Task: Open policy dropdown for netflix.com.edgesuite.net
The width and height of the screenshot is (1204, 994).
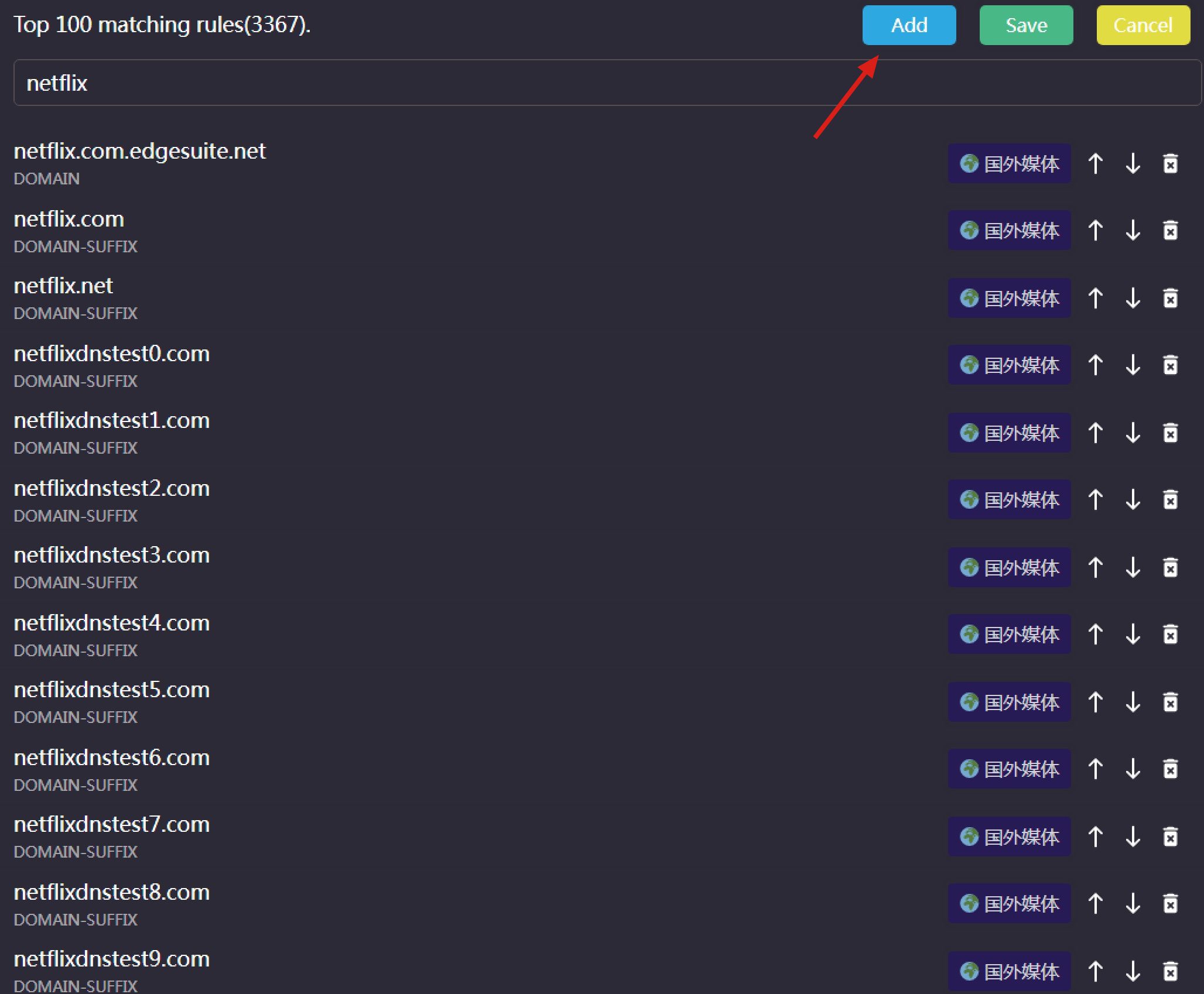Action: tap(1010, 163)
